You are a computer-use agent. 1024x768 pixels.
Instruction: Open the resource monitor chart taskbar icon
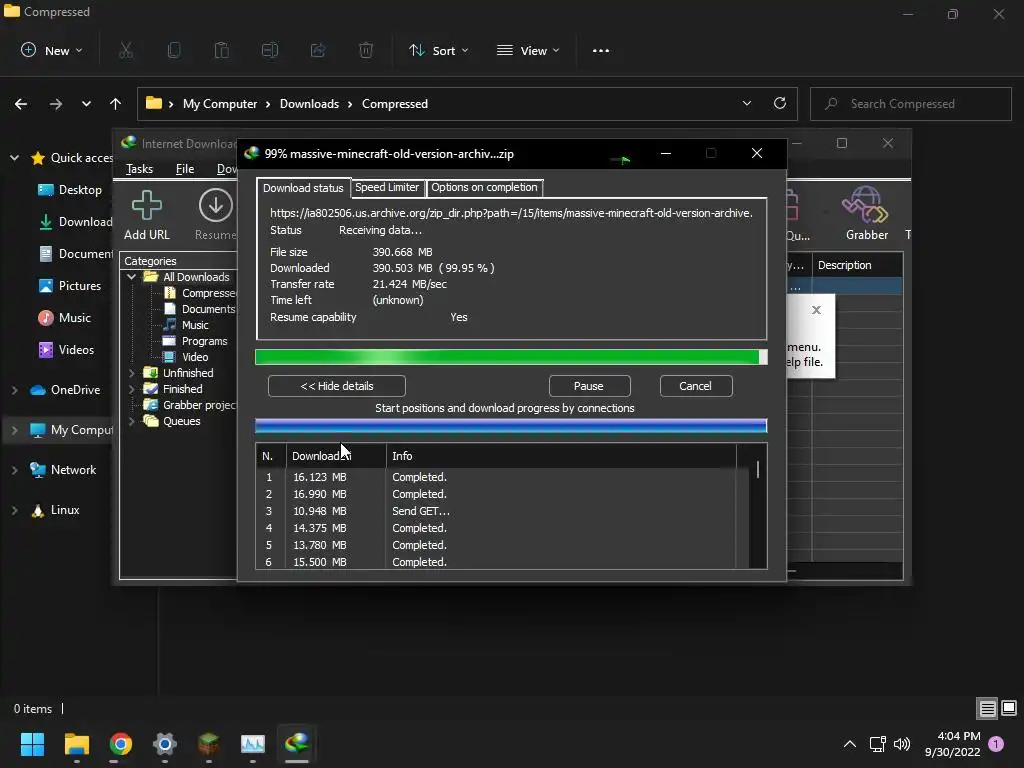click(x=253, y=744)
